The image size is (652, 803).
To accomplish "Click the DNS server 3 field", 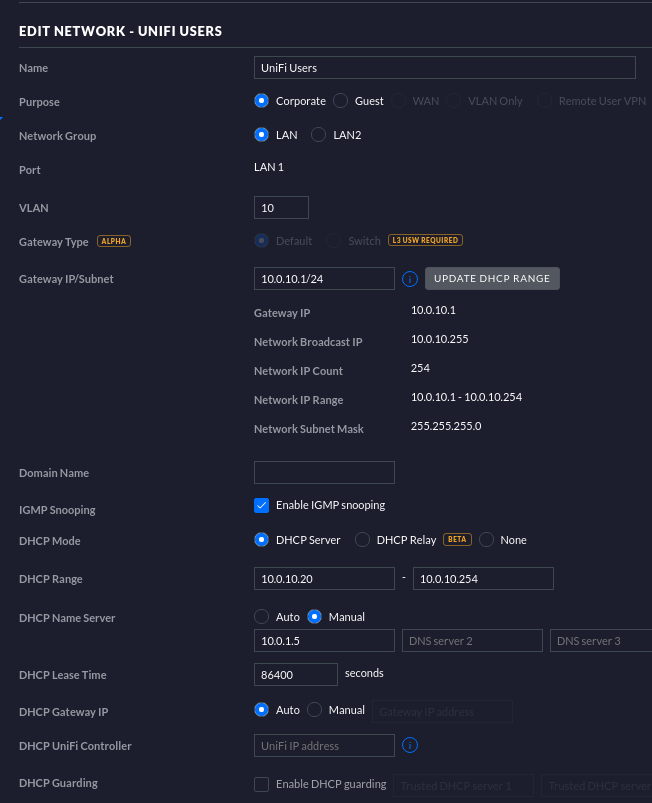I will click(601, 641).
